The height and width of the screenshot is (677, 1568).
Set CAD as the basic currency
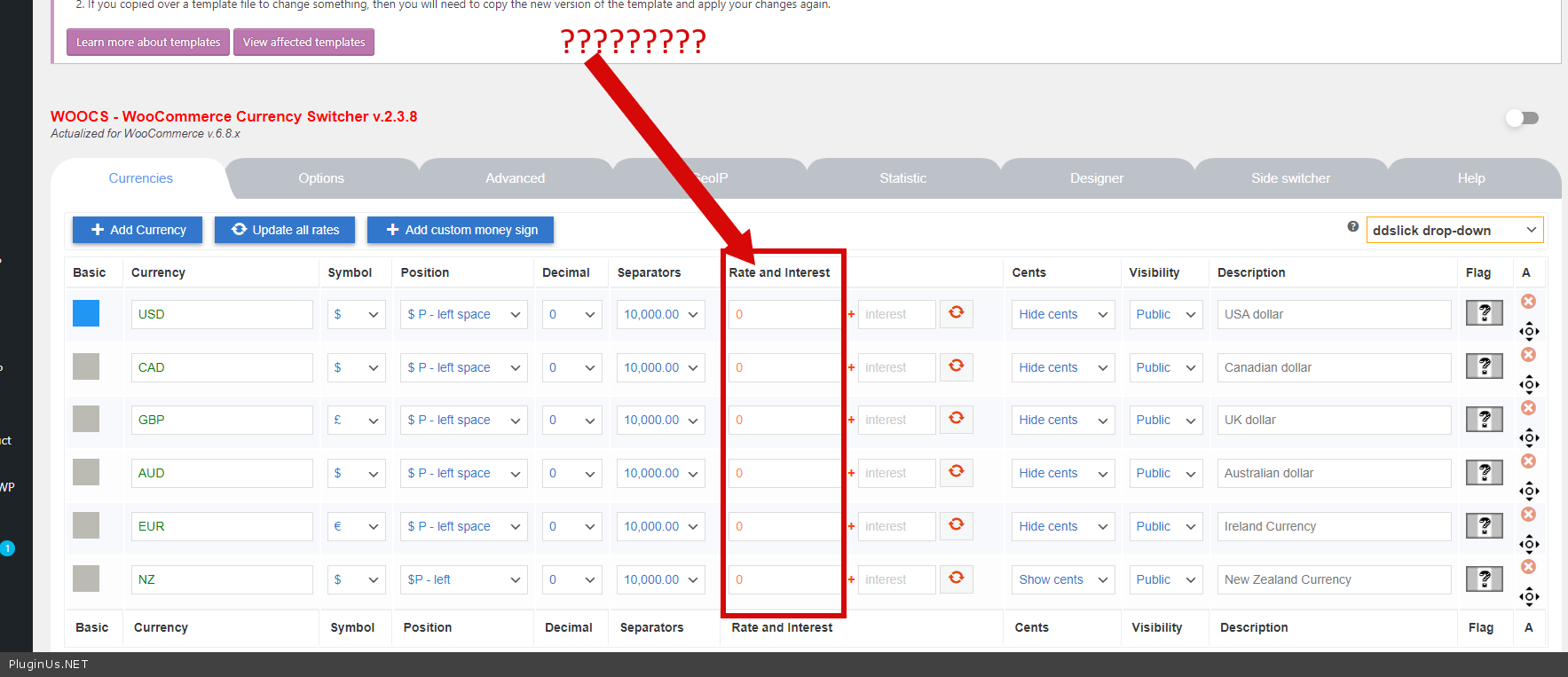pos(86,366)
